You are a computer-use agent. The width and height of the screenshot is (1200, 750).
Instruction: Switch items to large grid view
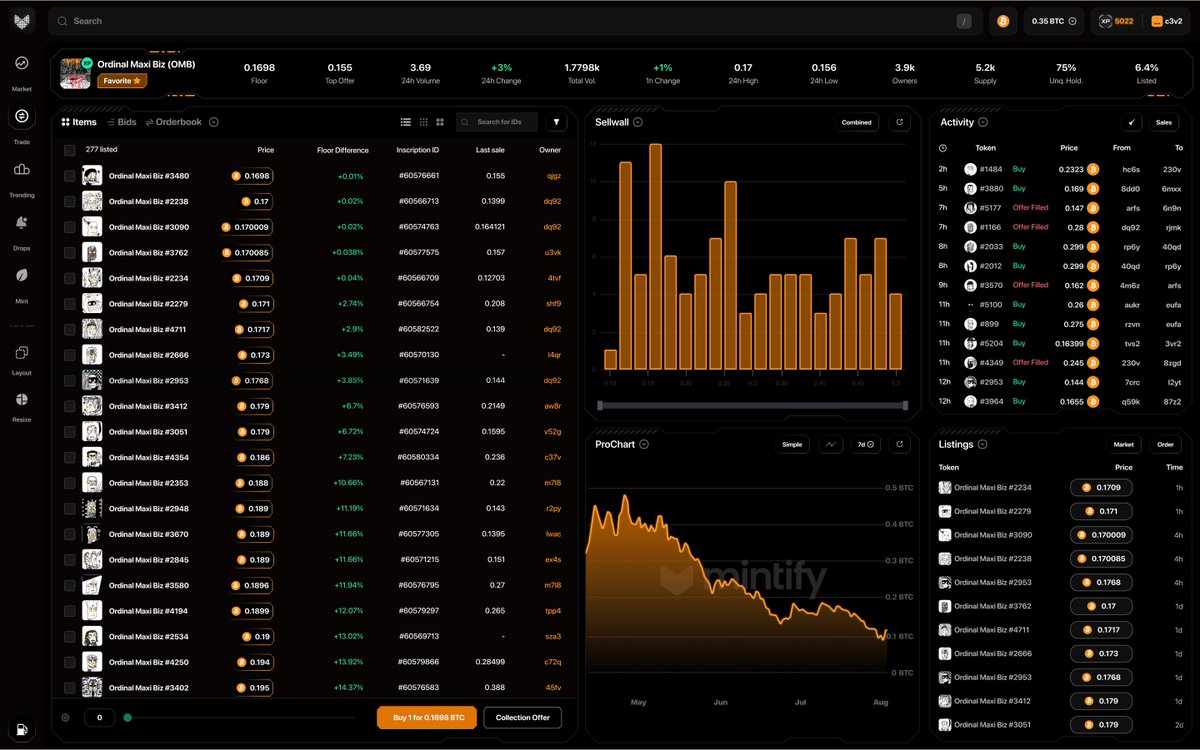coord(441,122)
